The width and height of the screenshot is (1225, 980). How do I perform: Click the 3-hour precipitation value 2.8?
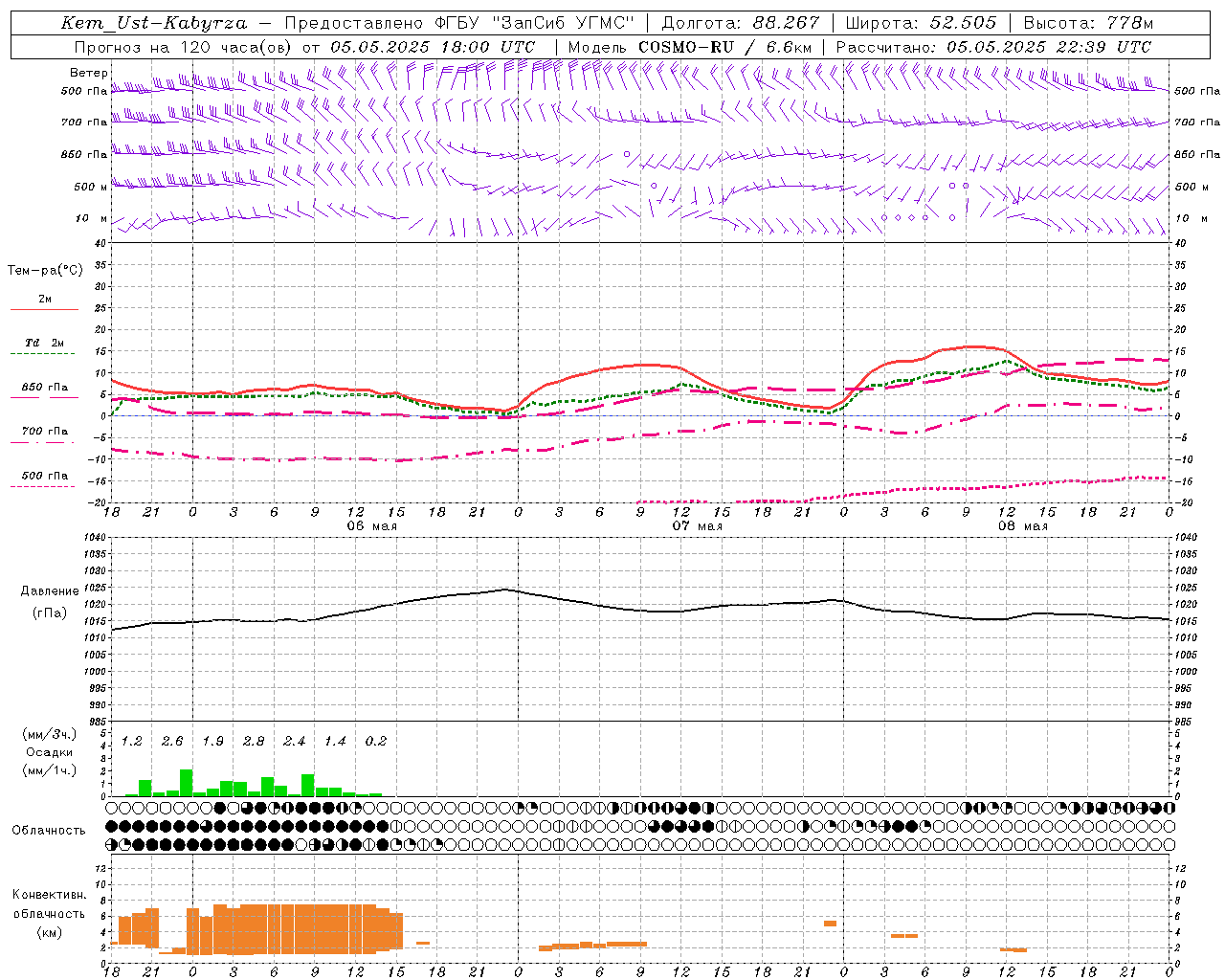(x=254, y=742)
